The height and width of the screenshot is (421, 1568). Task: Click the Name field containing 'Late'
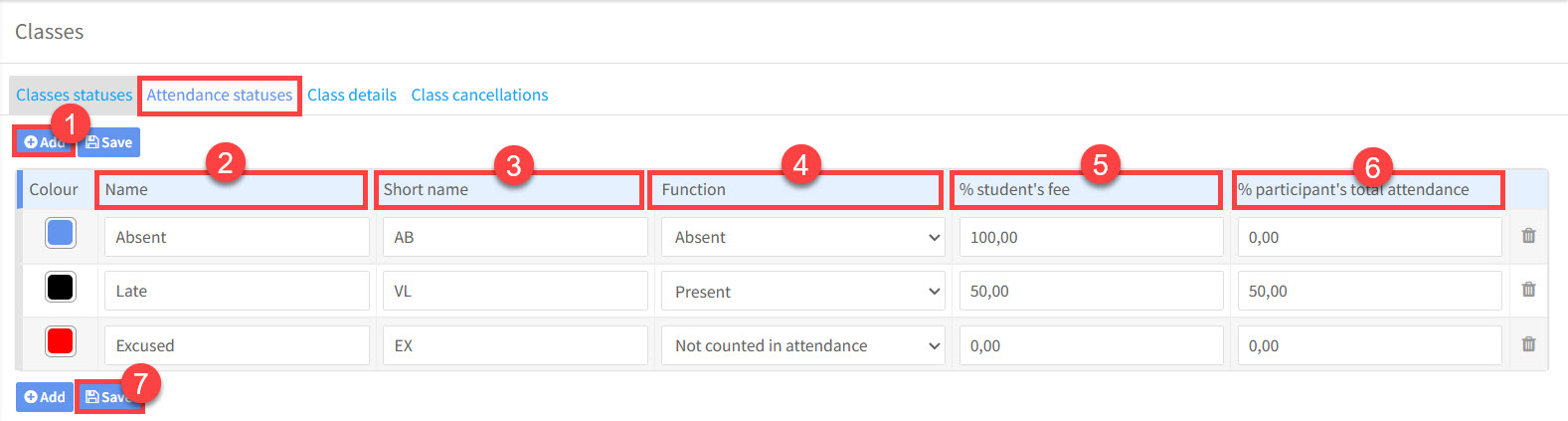coord(237,292)
